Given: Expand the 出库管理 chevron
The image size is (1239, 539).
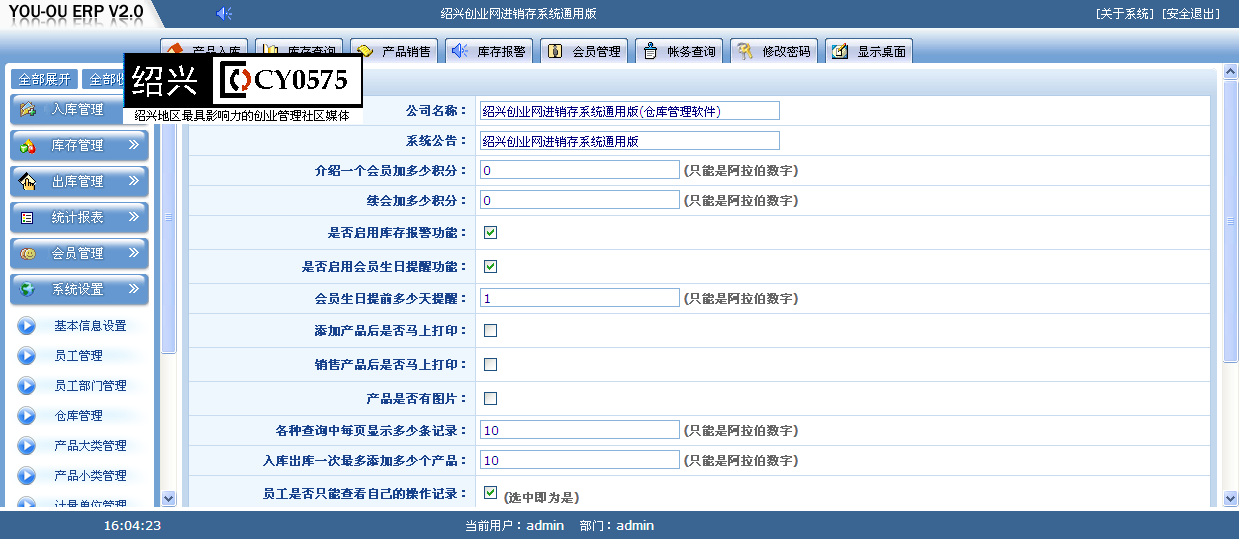Looking at the screenshot, I should pos(134,181).
